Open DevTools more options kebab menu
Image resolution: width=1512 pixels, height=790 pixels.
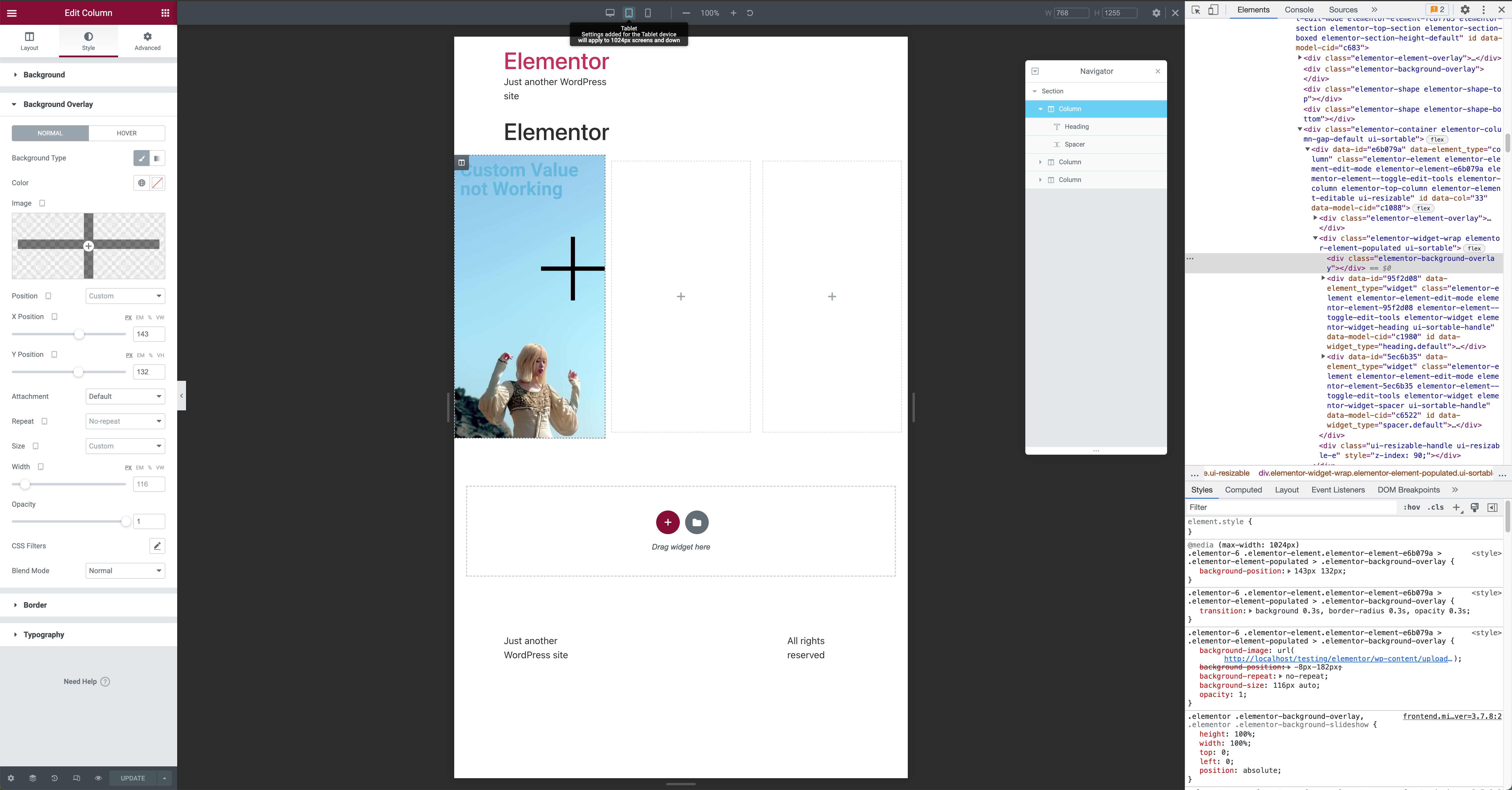pos(1483,10)
